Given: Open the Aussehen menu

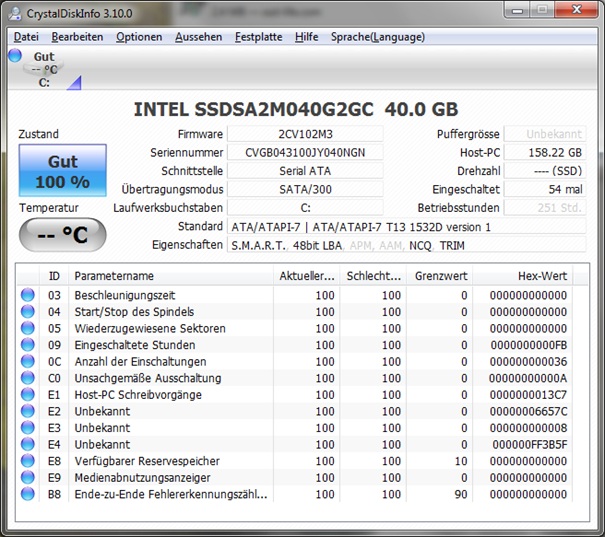Looking at the screenshot, I should pos(198,37).
